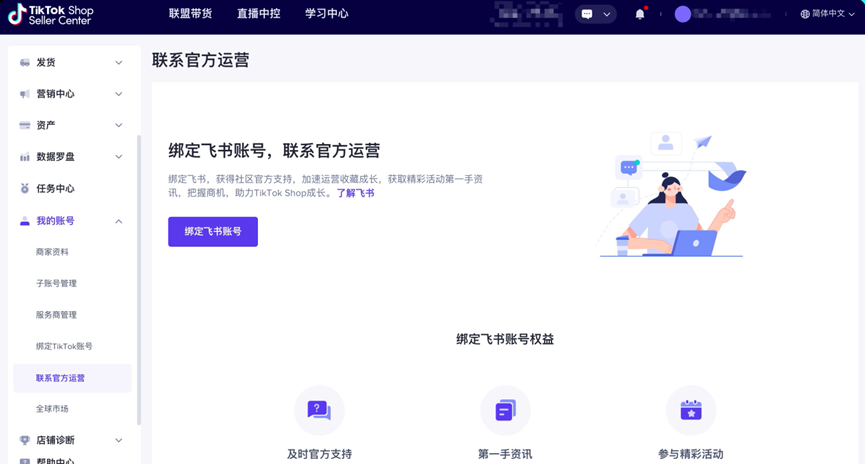This screenshot has height=464, width=865.
Task: Open the notification bell
Action: 640,14
